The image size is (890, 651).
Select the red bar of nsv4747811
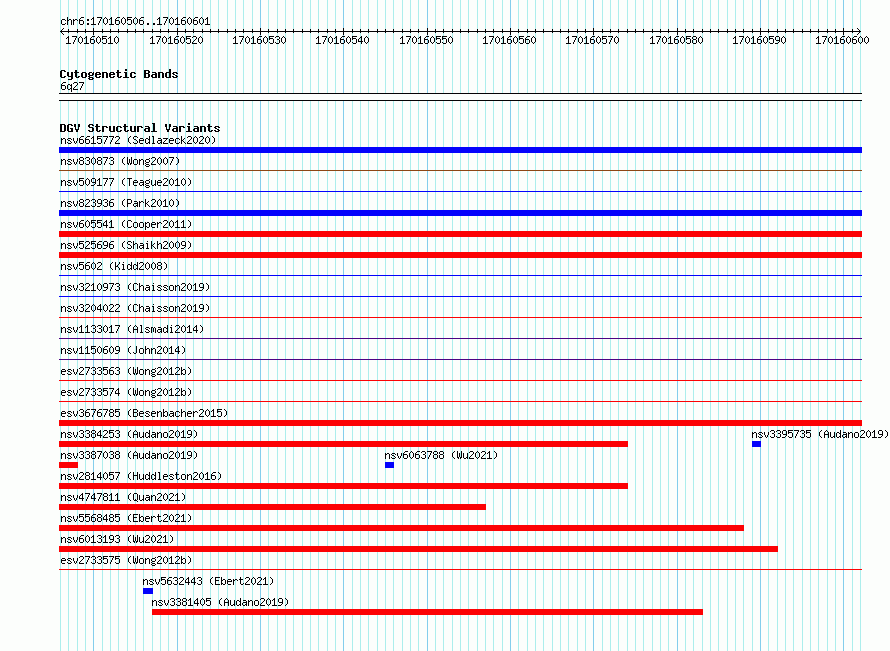[272, 507]
